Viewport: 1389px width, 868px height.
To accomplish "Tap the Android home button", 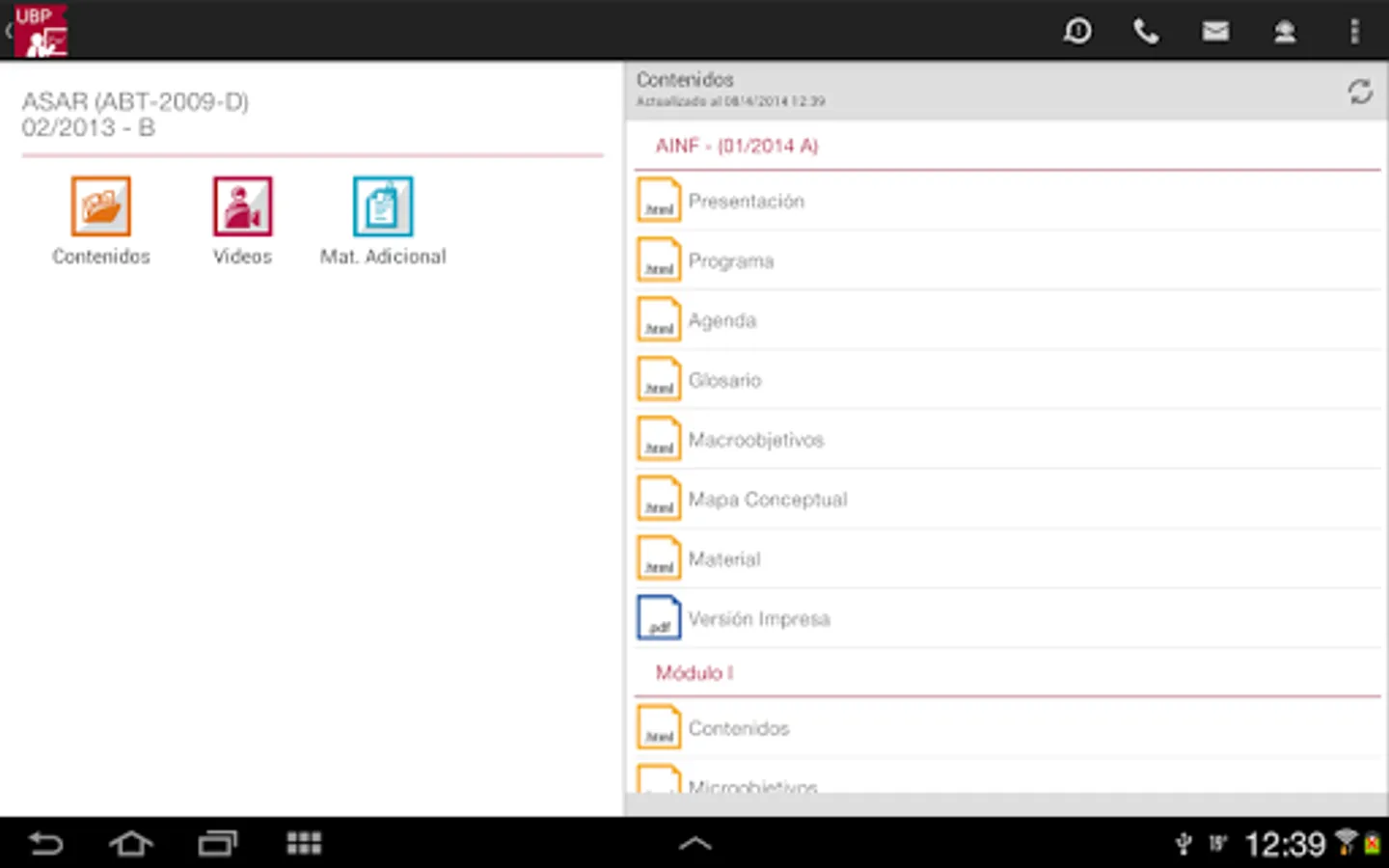I will point(131,844).
